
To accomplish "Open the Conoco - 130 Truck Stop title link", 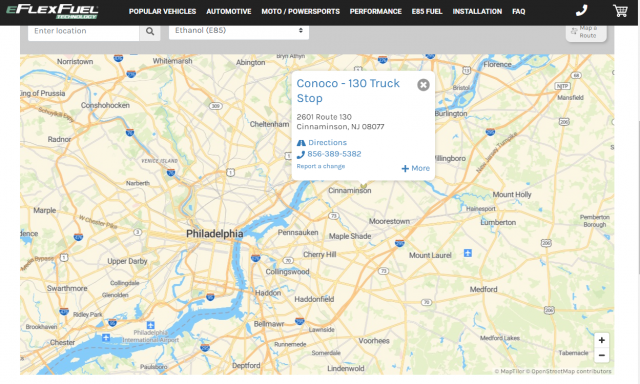I will 348,91.
